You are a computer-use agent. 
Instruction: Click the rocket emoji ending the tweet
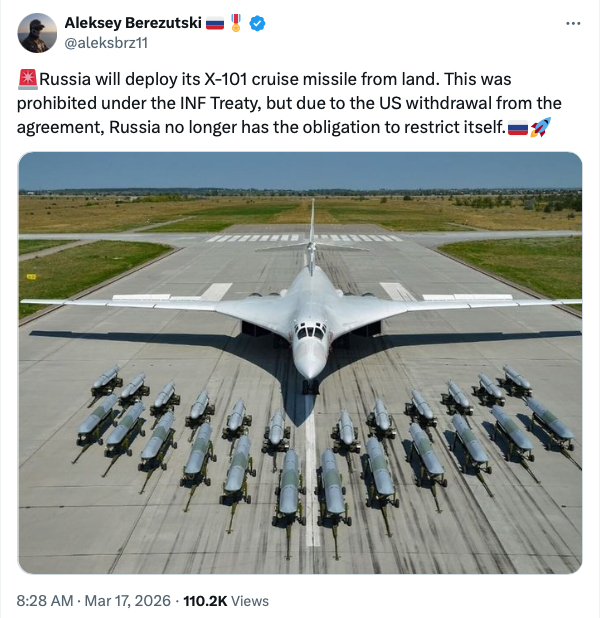pos(540,127)
